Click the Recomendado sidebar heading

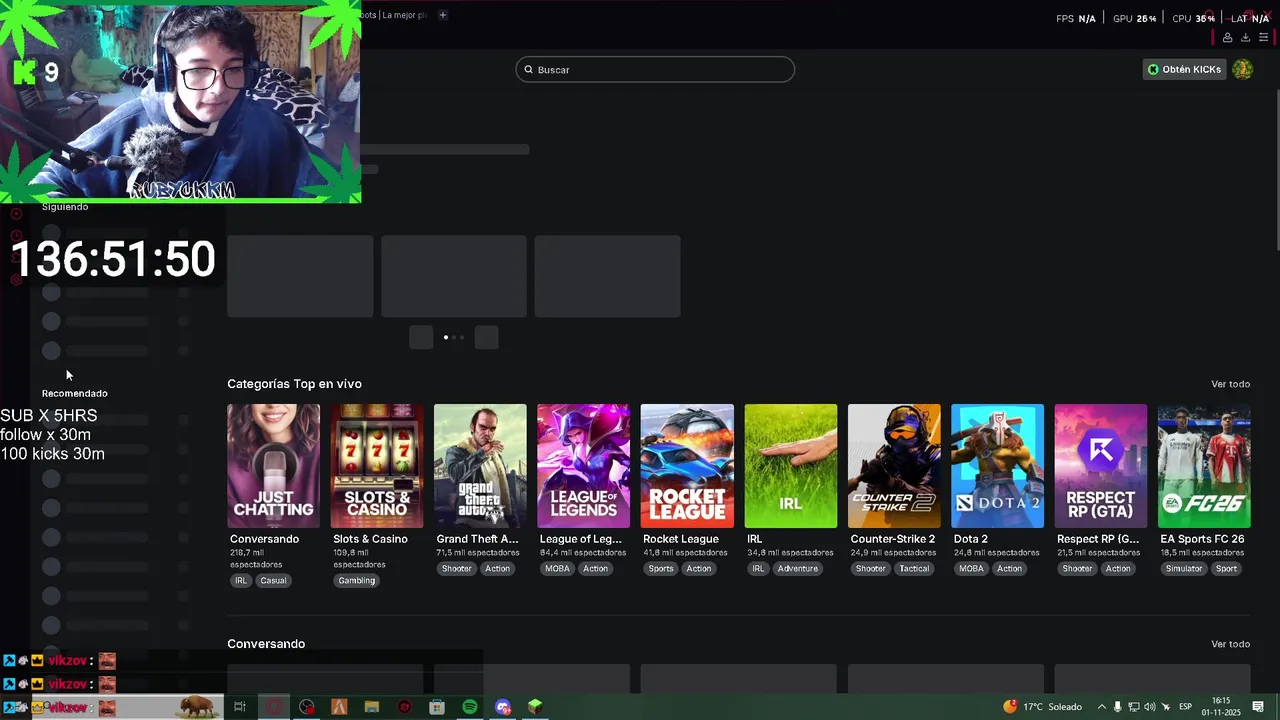(75, 393)
